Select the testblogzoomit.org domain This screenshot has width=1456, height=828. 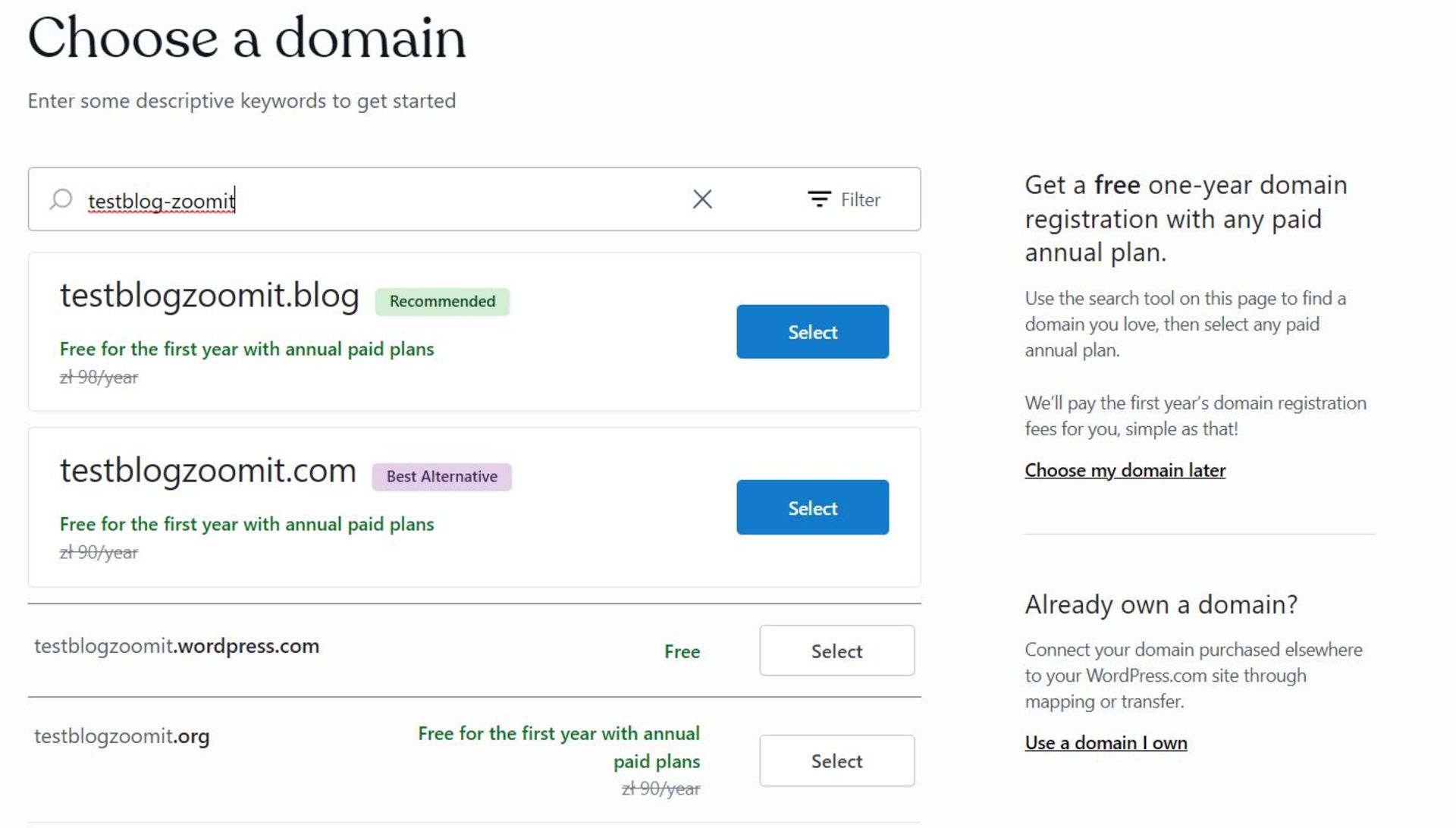pyautogui.click(x=836, y=761)
